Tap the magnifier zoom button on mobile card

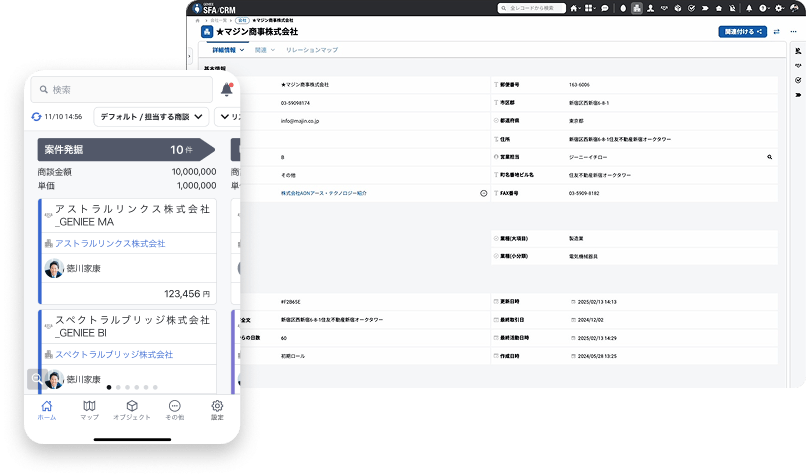coord(37,379)
